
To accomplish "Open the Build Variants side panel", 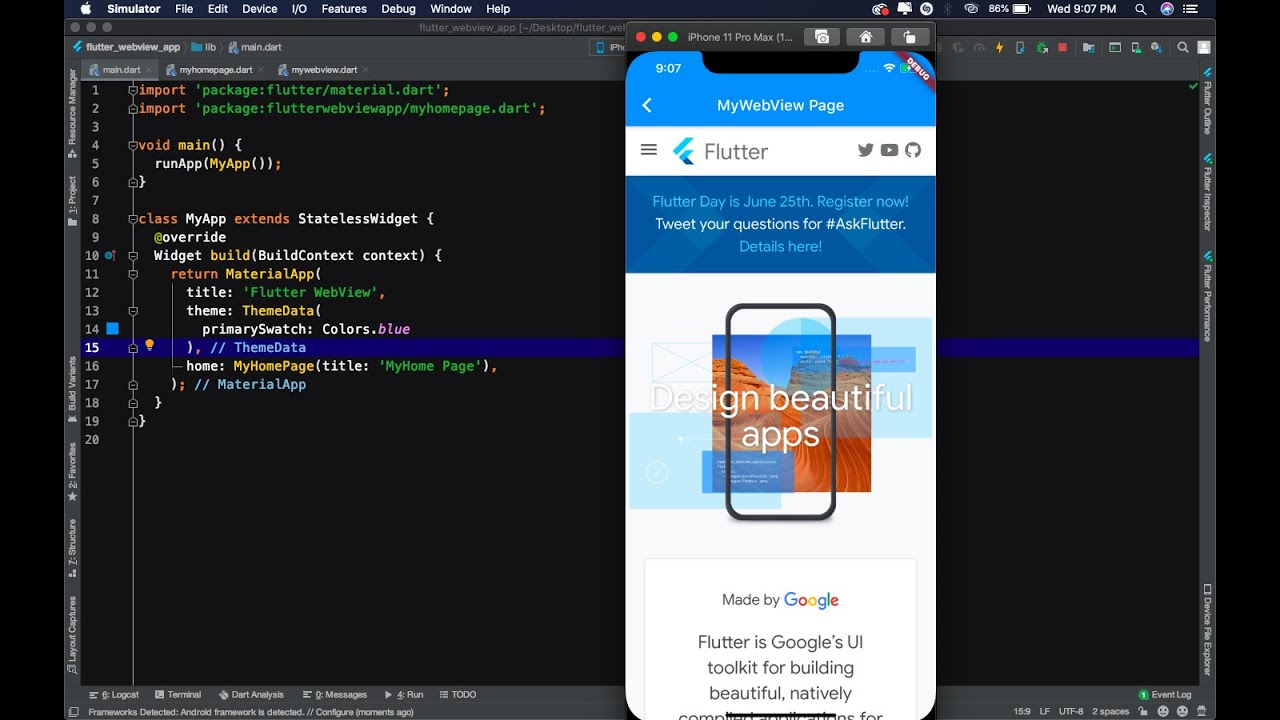I will click(x=72, y=389).
